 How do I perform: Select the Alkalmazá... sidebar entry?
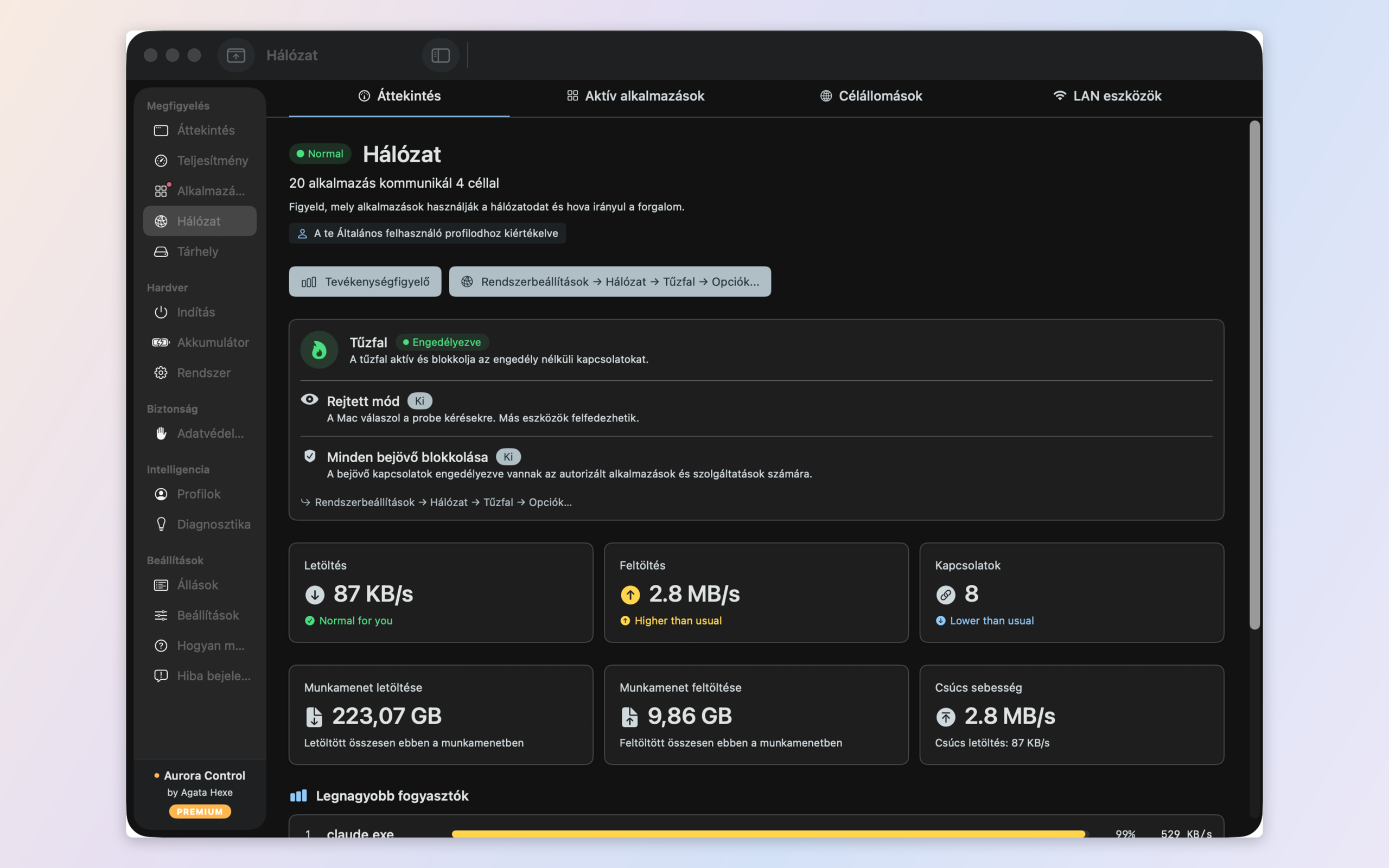click(200, 190)
